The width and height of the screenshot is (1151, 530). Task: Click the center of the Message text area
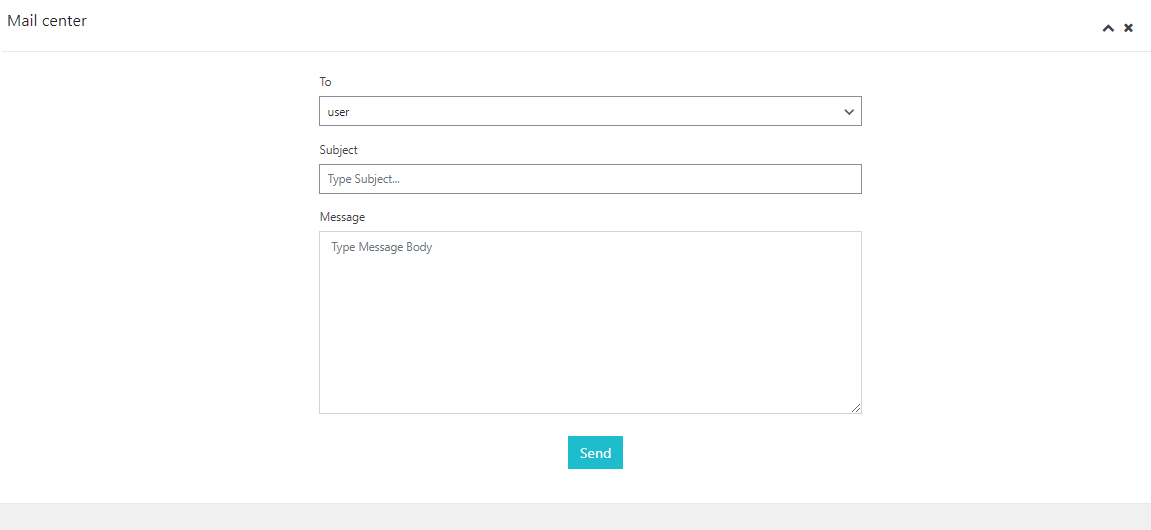590,322
